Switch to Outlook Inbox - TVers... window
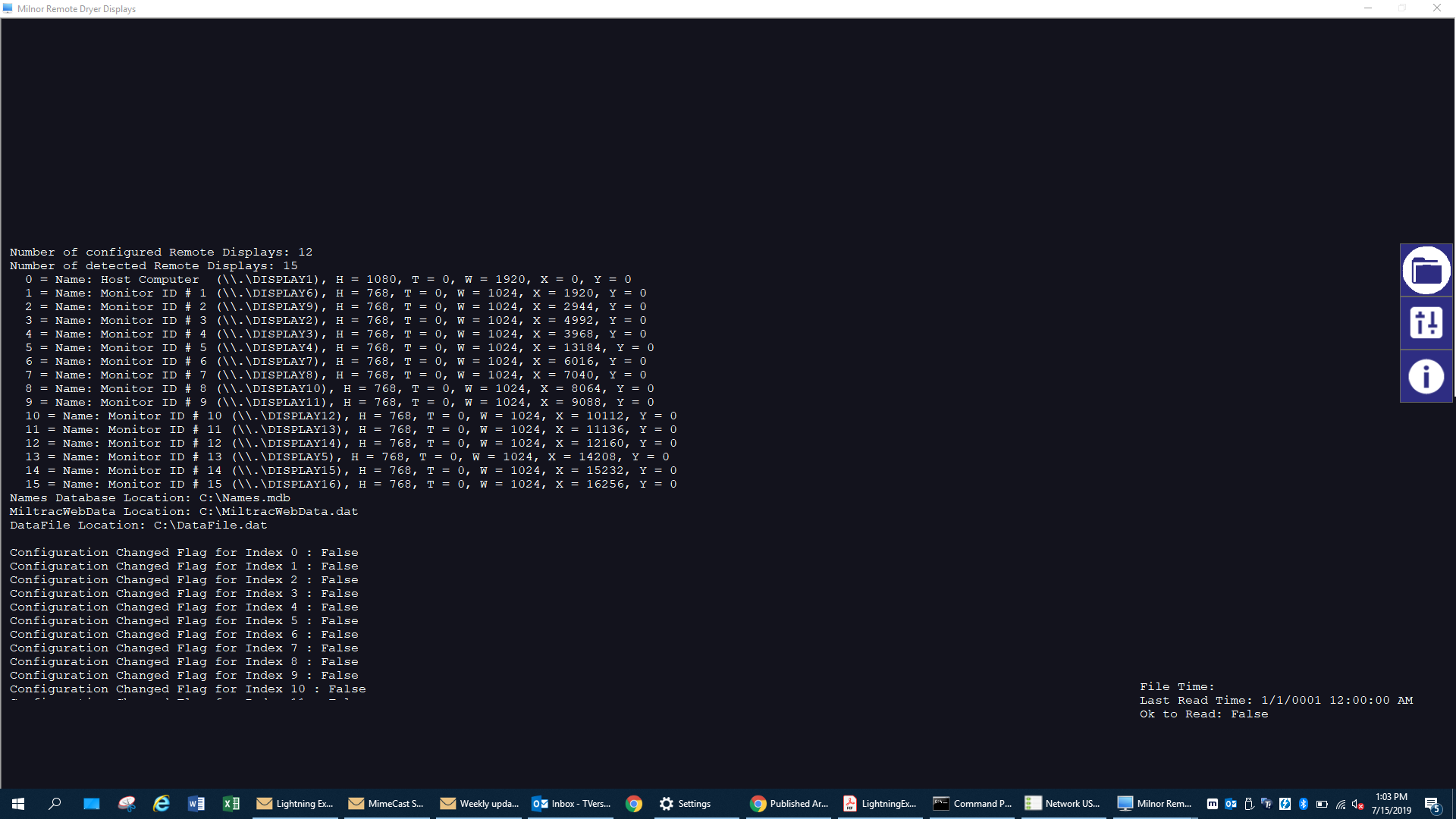1456x819 pixels. tap(570, 804)
